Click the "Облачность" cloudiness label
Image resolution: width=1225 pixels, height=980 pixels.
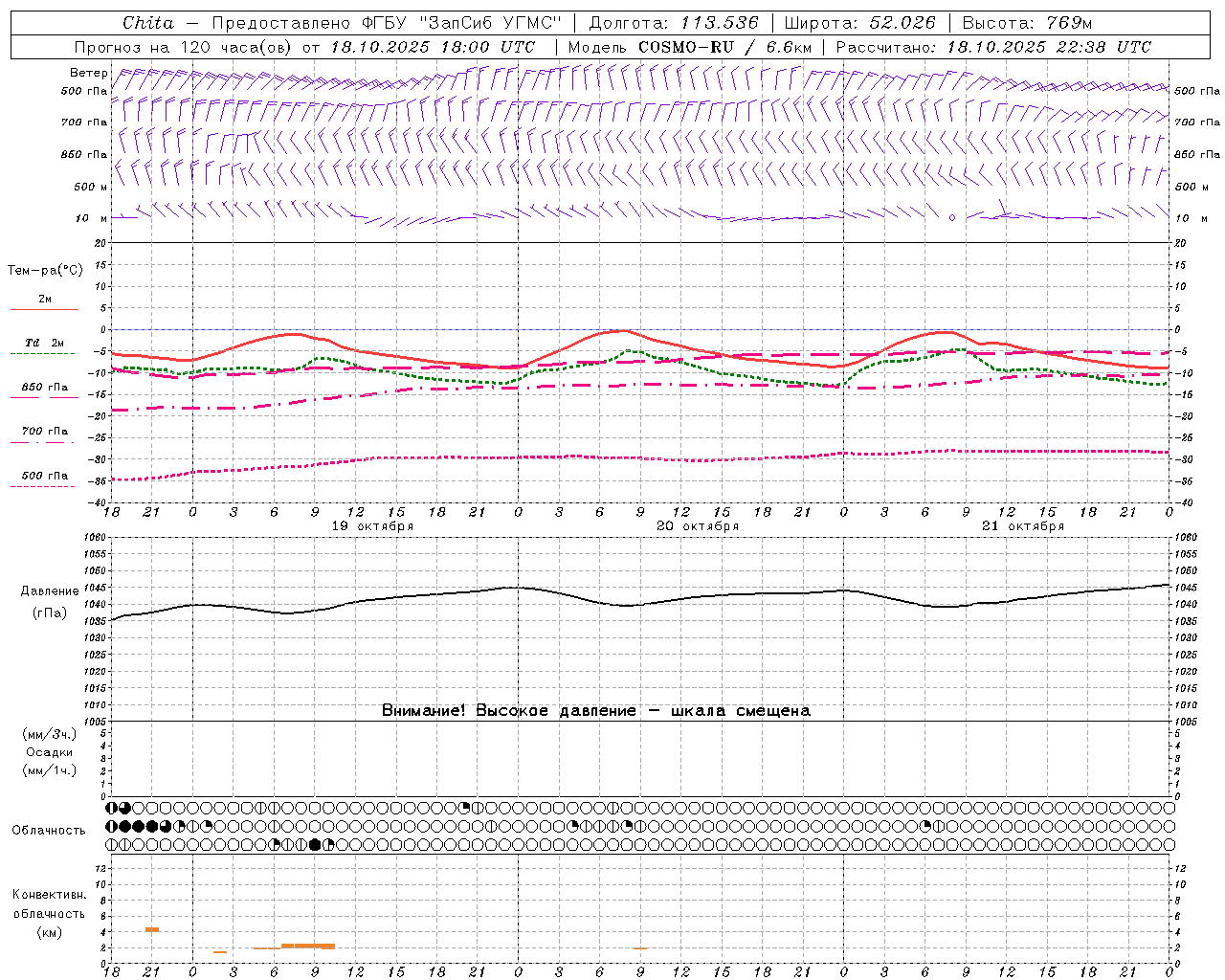point(49,831)
